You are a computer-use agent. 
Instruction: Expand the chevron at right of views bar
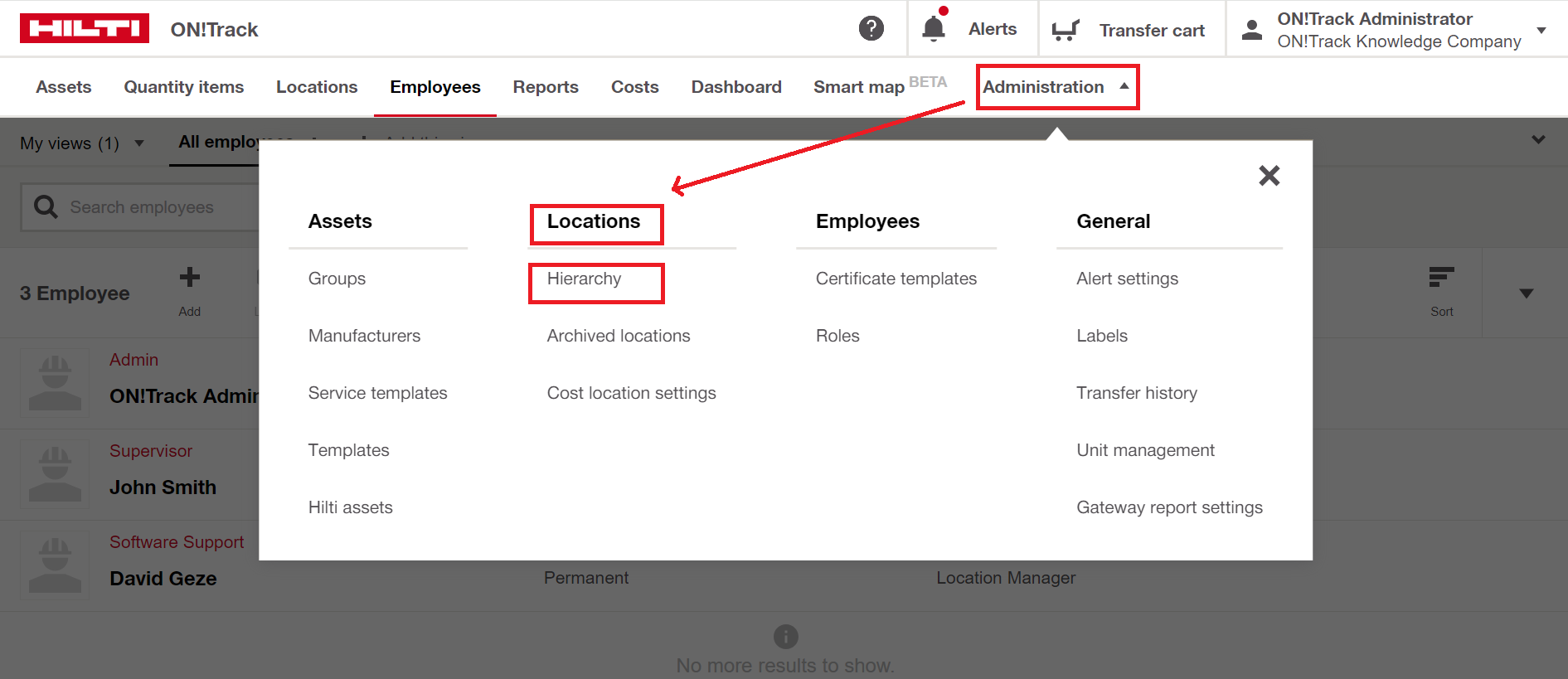click(1538, 140)
